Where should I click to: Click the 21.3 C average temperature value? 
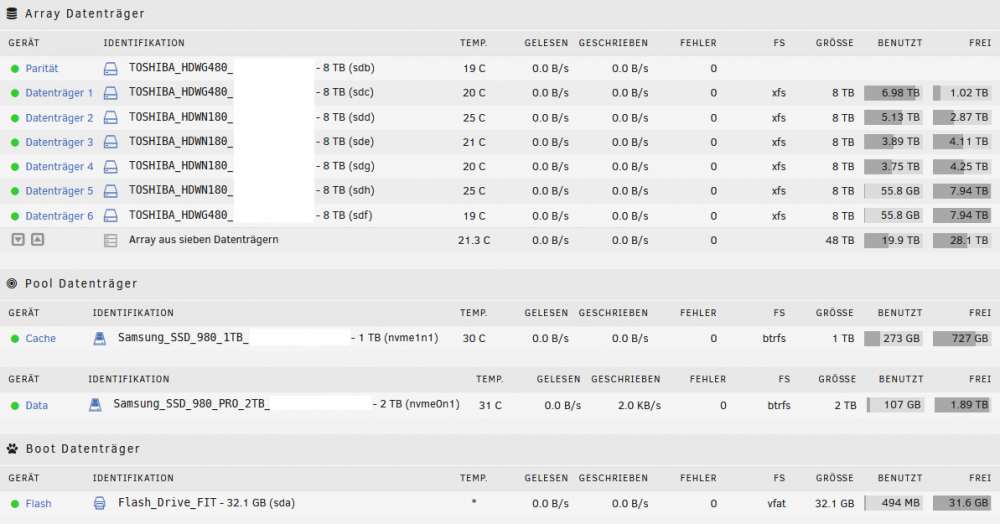click(474, 240)
